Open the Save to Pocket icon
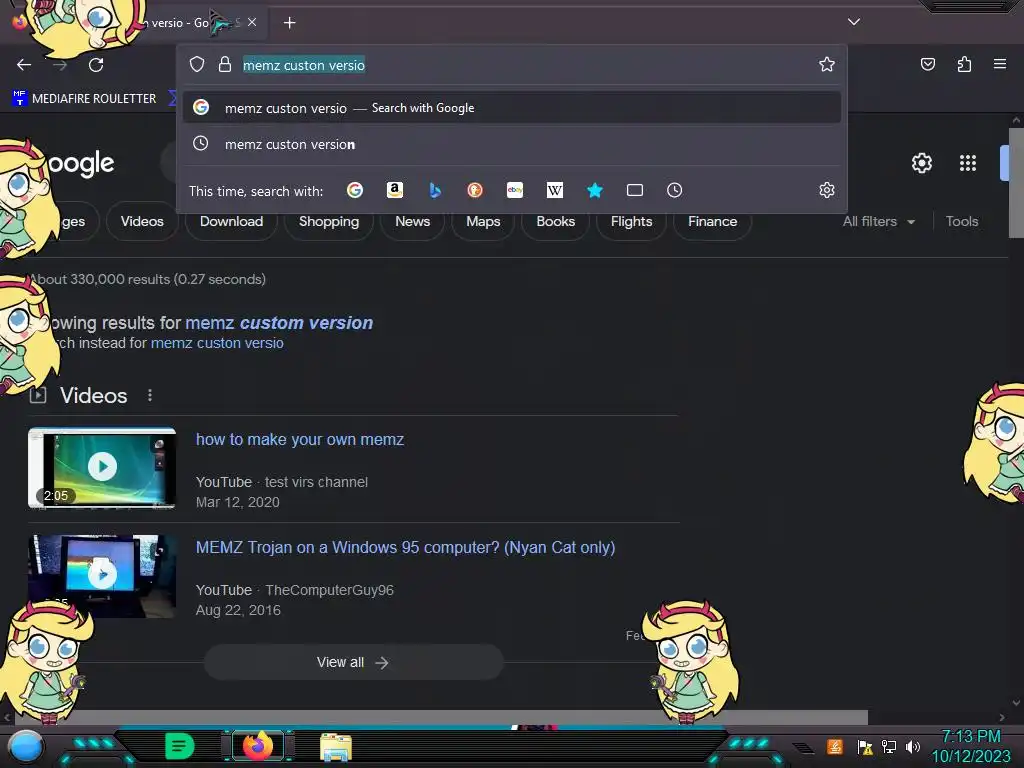Viewport: 1024px width, 768px height. click(x=927, y=64)
